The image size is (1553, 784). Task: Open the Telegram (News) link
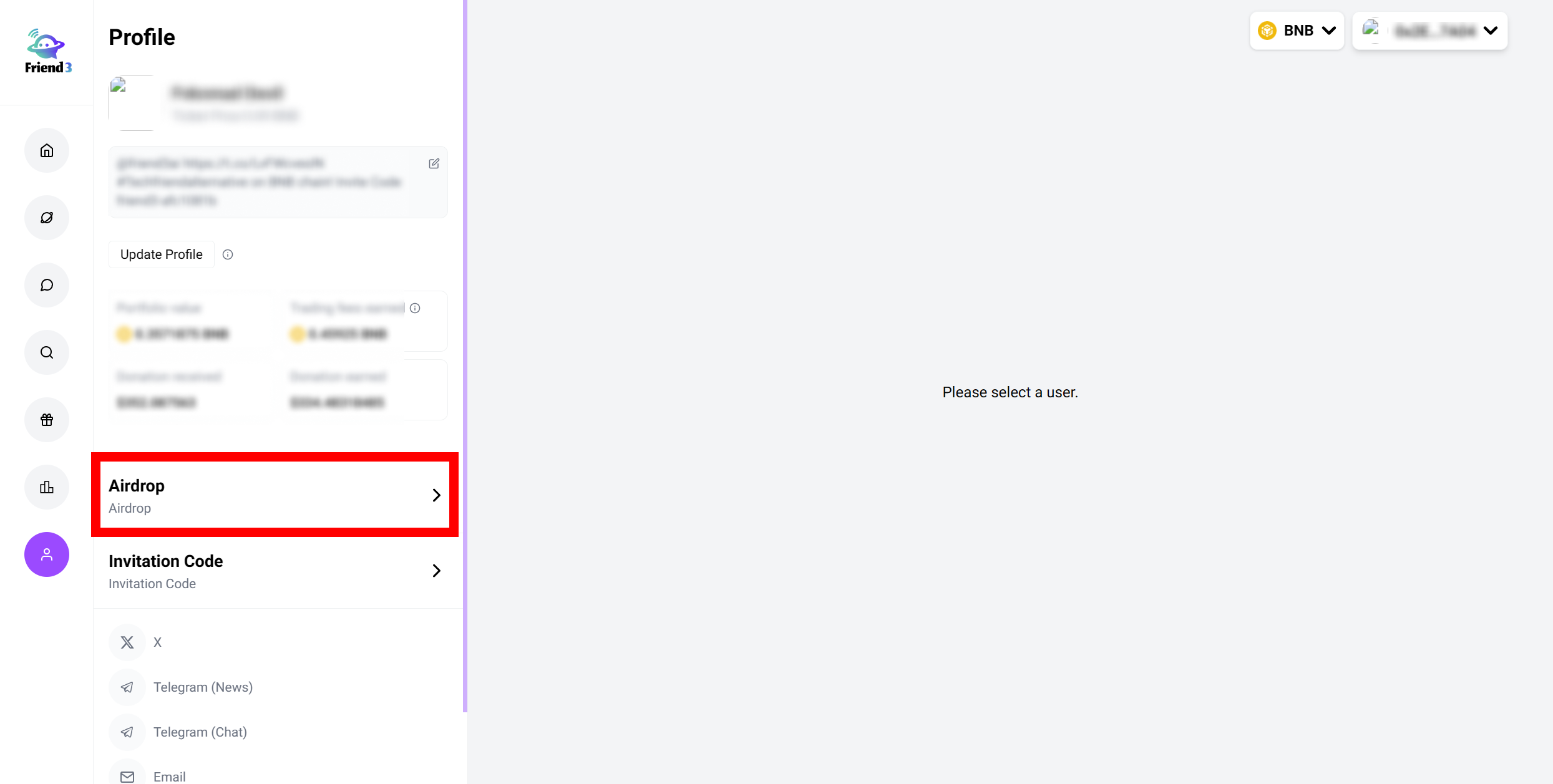(x=202, y=687)
